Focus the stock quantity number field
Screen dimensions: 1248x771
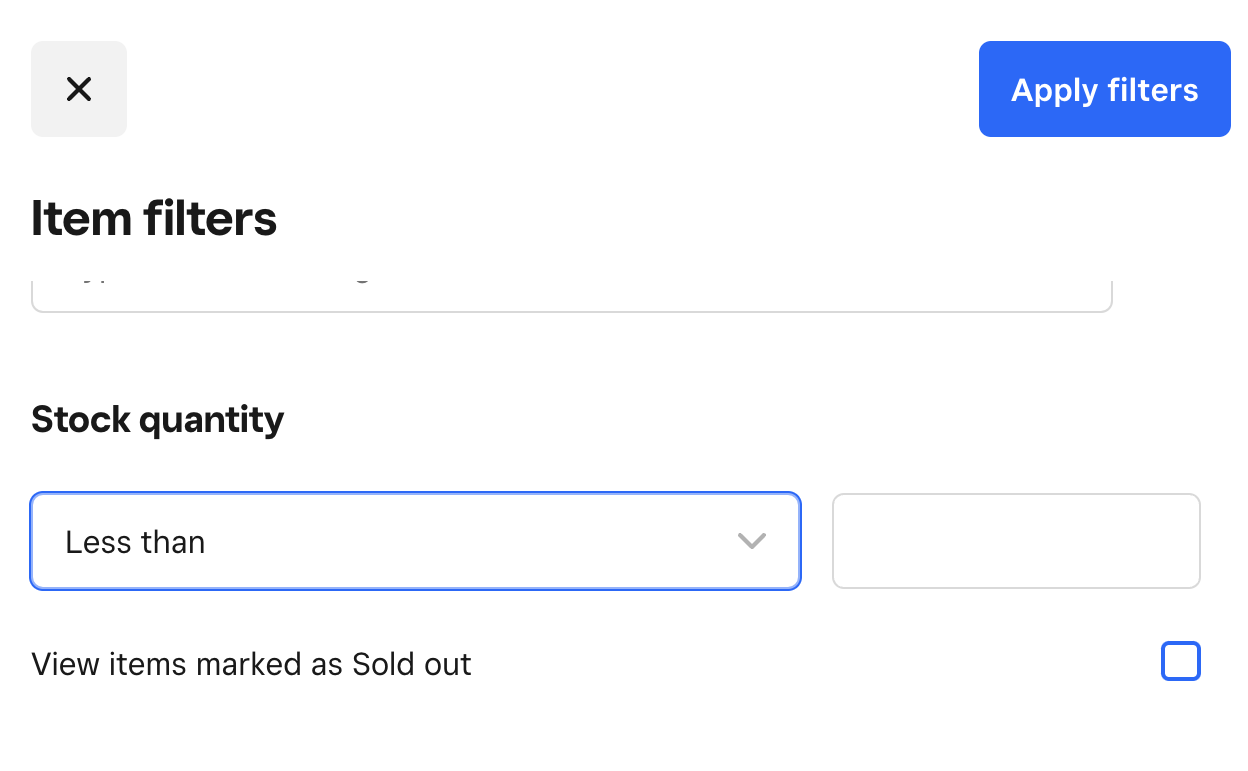click(x=1015, y=541)
